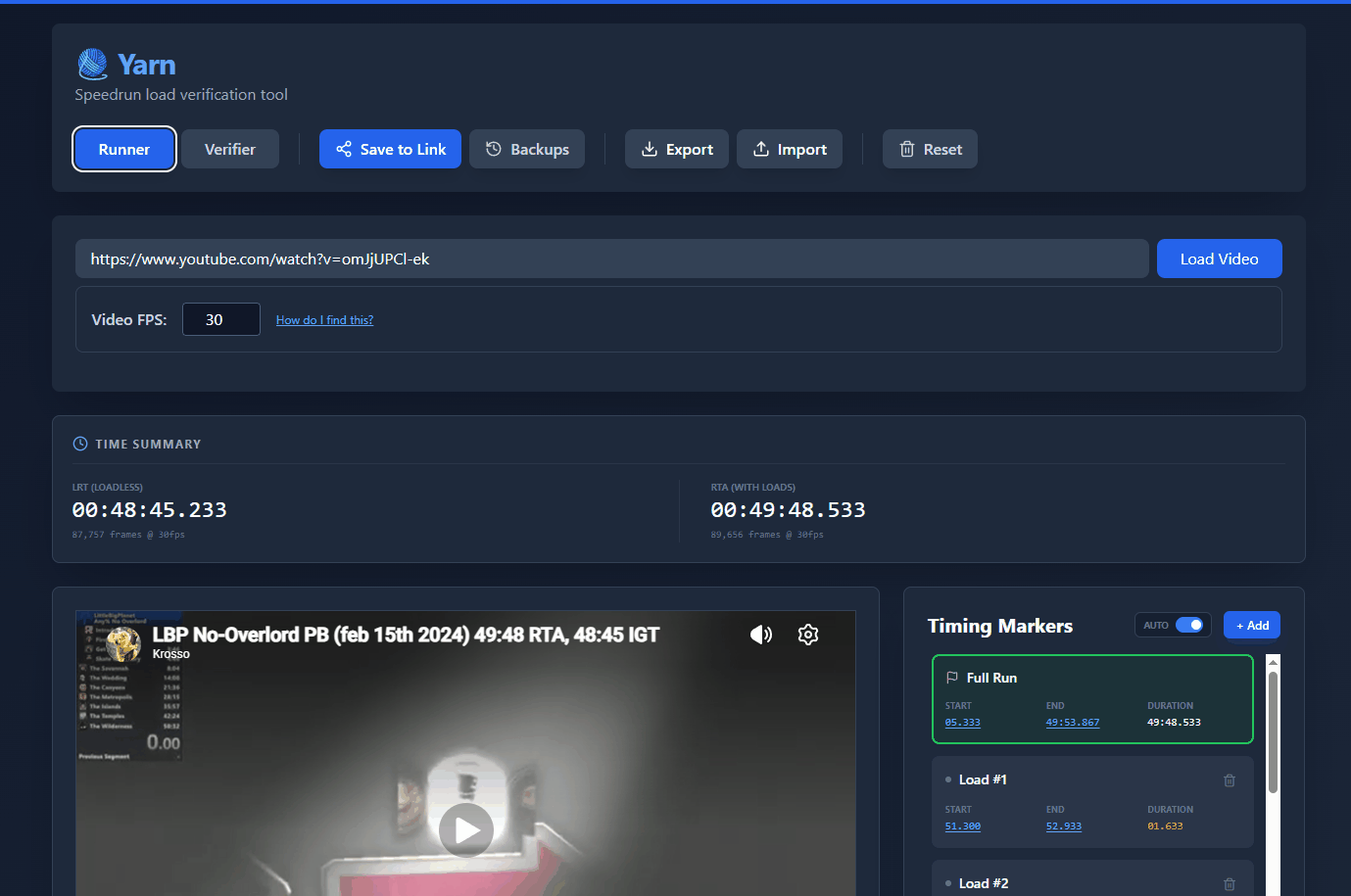Open the video title link in player

(406, 635)
